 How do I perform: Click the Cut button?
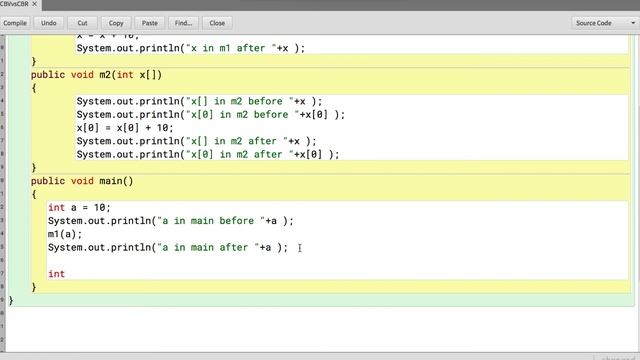(82, 23)
